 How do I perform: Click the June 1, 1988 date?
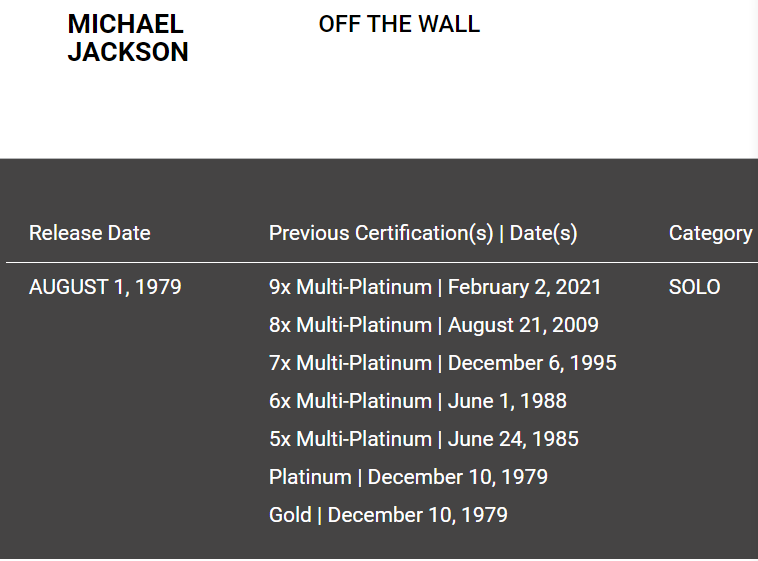click(507, 401)
